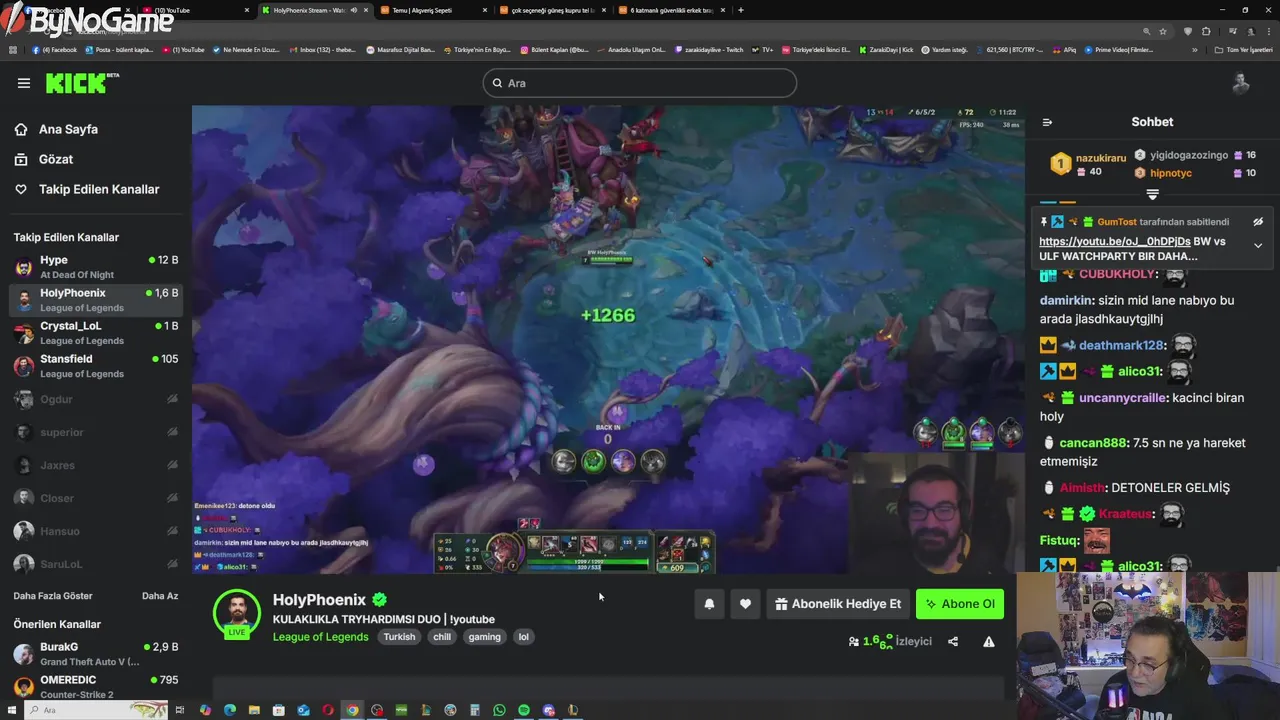This screenshot has height=720, width=1280.
Task: Open Microsoft Edge from the taskbar
Action: pos(229,710)
